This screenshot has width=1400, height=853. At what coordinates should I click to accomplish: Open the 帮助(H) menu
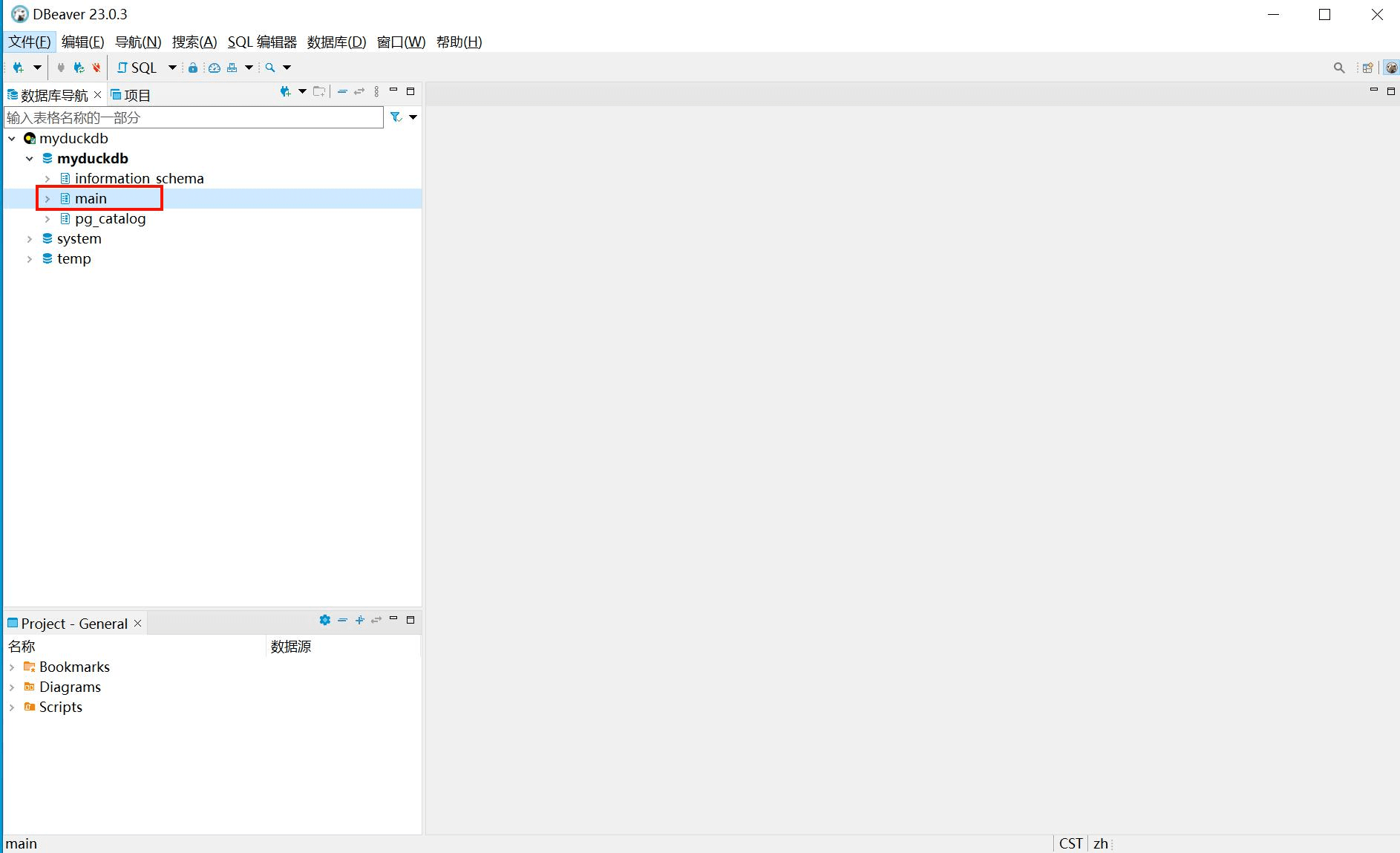click(x=459, y=42)
